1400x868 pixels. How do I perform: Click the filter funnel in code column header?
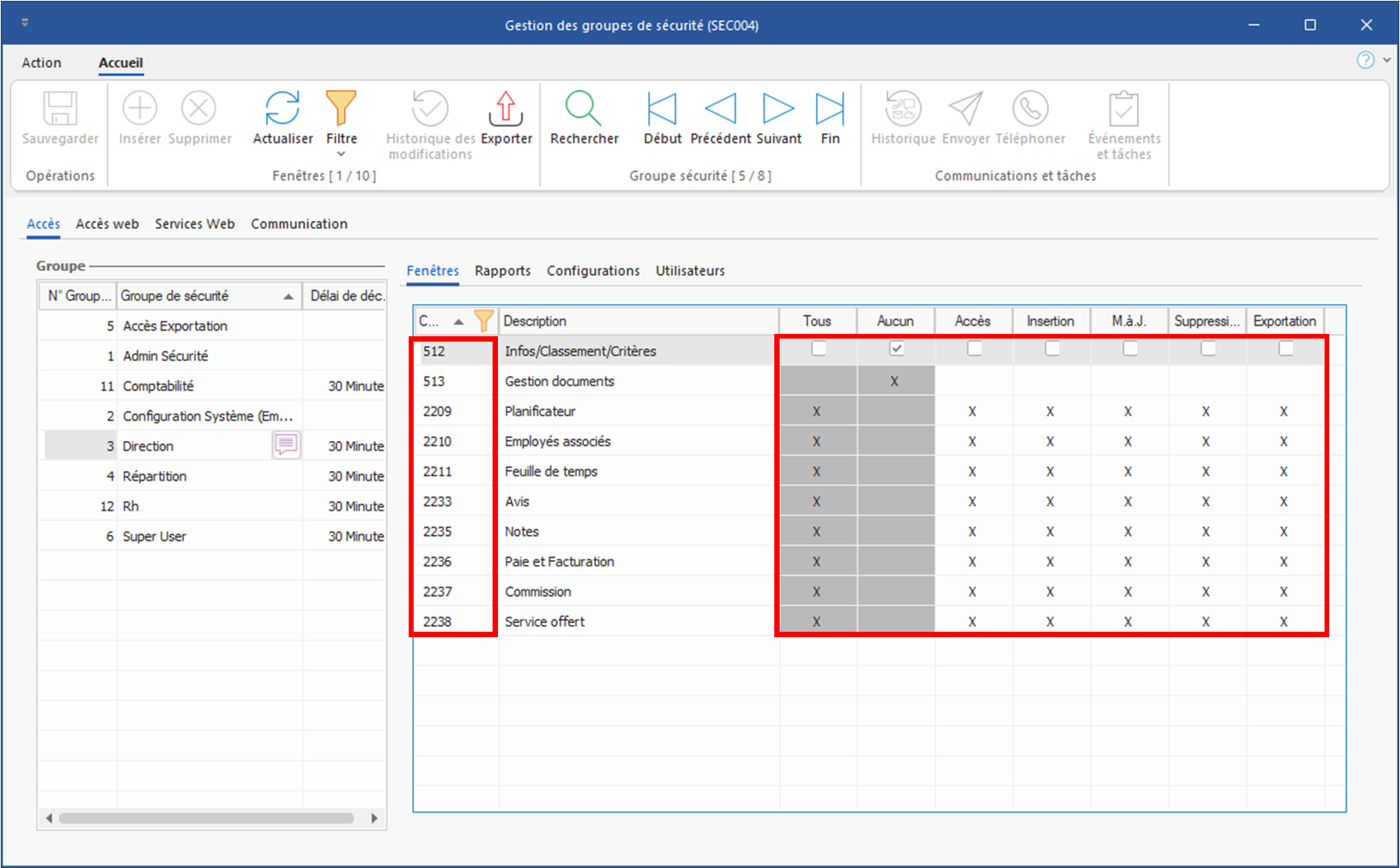483,320
